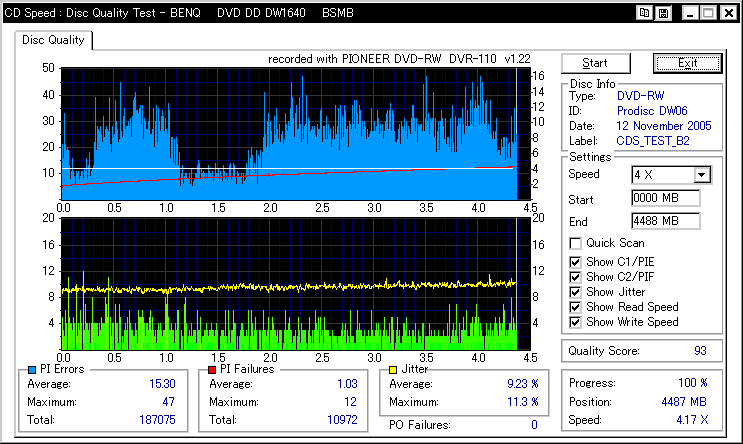The width and height of the screenshot is (743, 444).
Task: Toggle Show Jitter checkbox
Action: (575, 292)
